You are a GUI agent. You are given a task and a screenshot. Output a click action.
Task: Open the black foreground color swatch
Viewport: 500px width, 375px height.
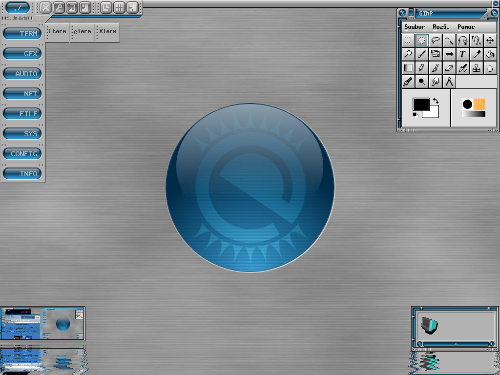point(421,105)
